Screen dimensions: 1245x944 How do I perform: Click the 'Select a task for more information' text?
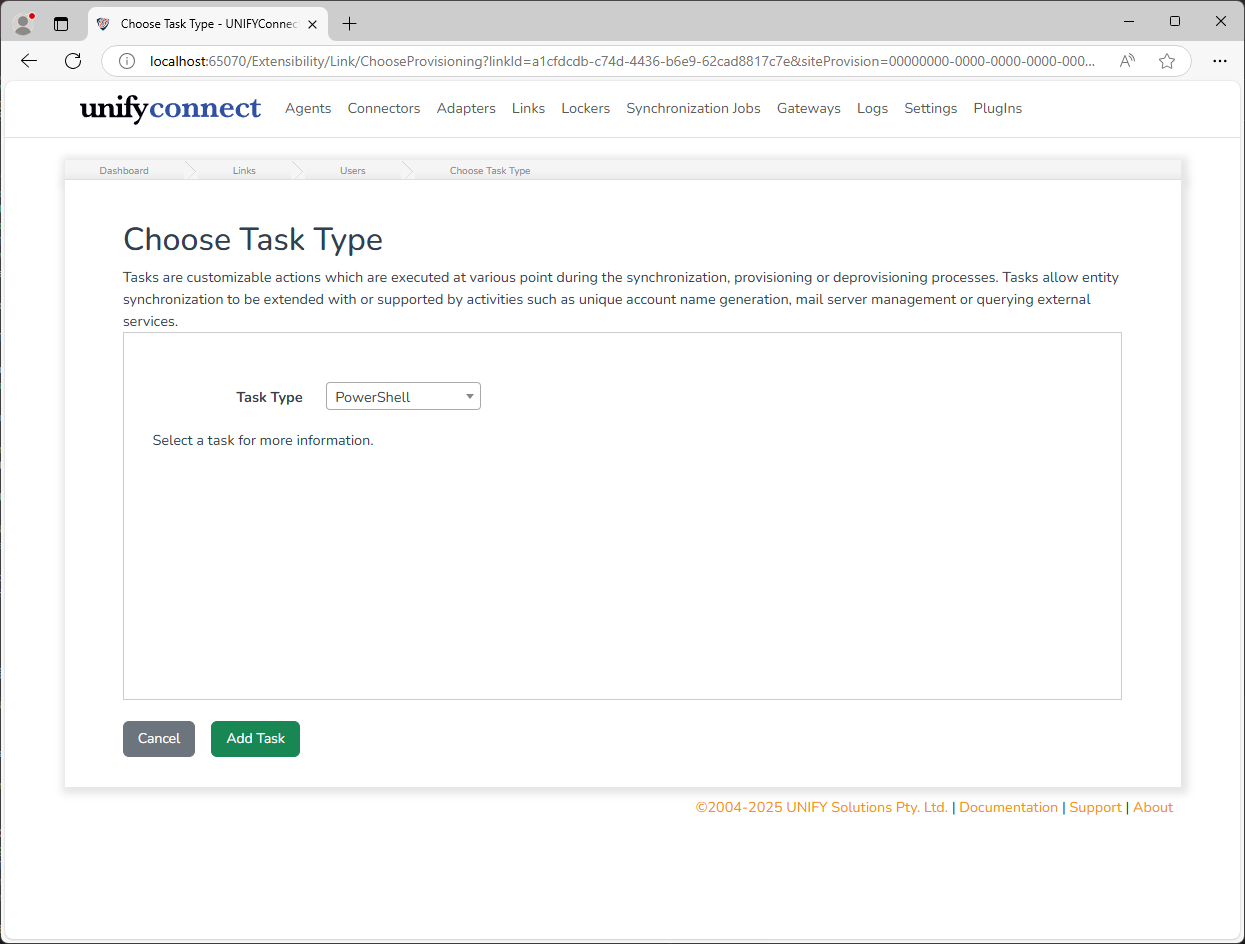pyautogui.click(x=263, y=440)
